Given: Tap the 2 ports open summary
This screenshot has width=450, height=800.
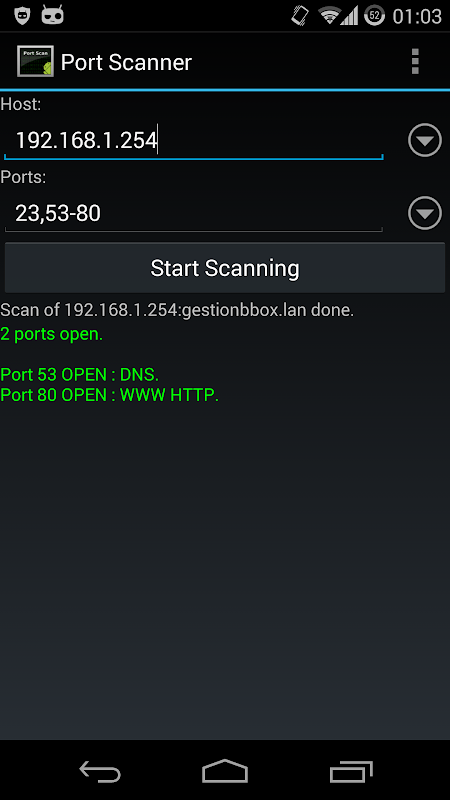Looking at the screenshot, I should [52, 334].
